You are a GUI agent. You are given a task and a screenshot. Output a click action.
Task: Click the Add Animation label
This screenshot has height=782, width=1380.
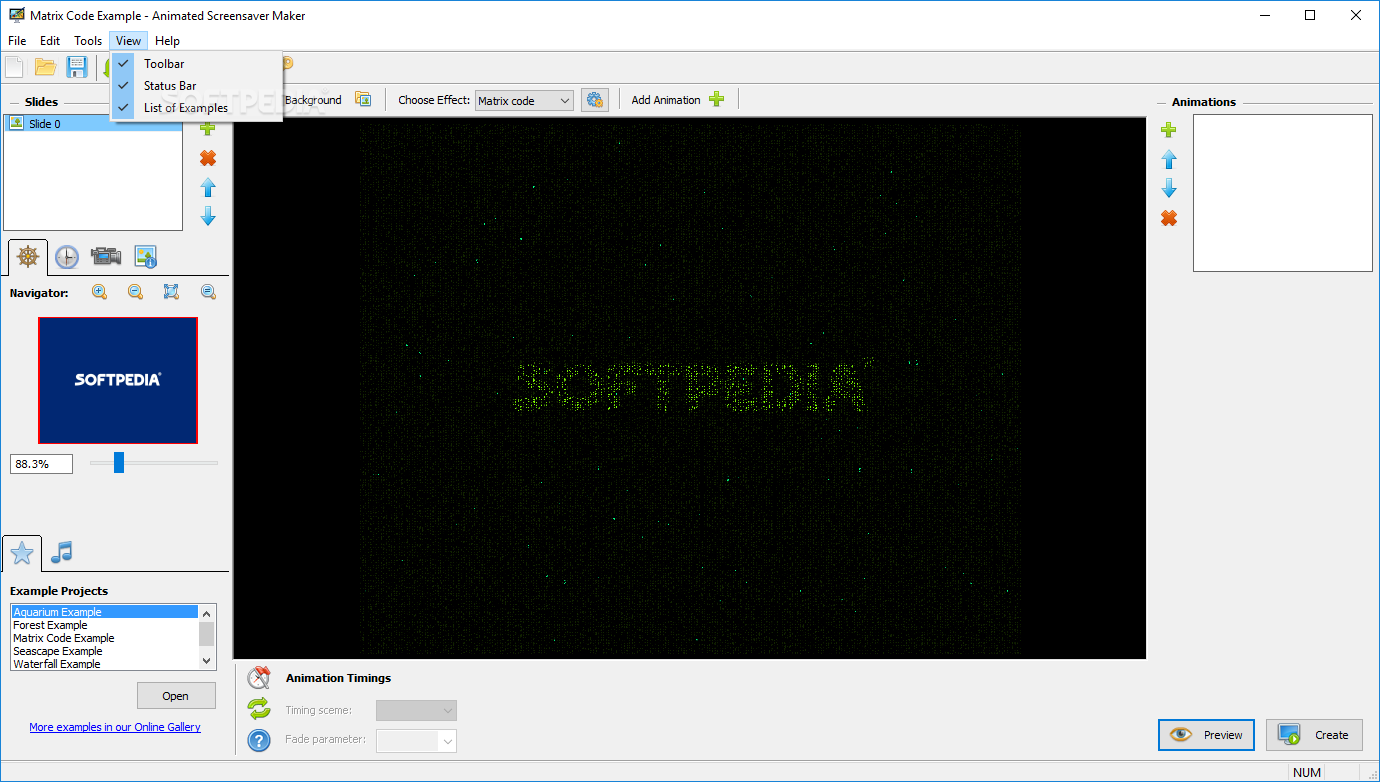(x=666, y=100)
